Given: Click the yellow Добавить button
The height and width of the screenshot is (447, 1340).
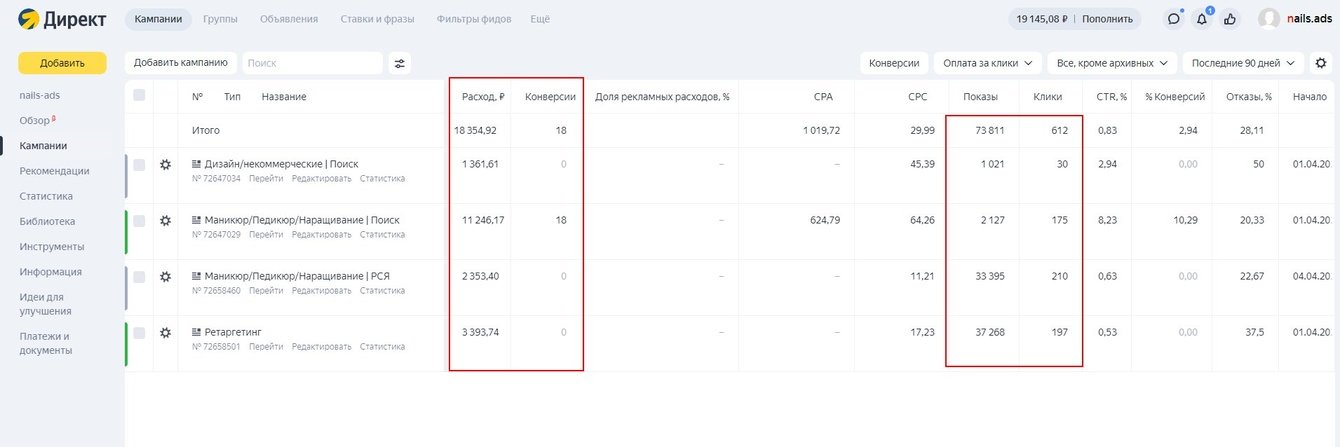Looking at the screenshot, I should click(62, 63).
